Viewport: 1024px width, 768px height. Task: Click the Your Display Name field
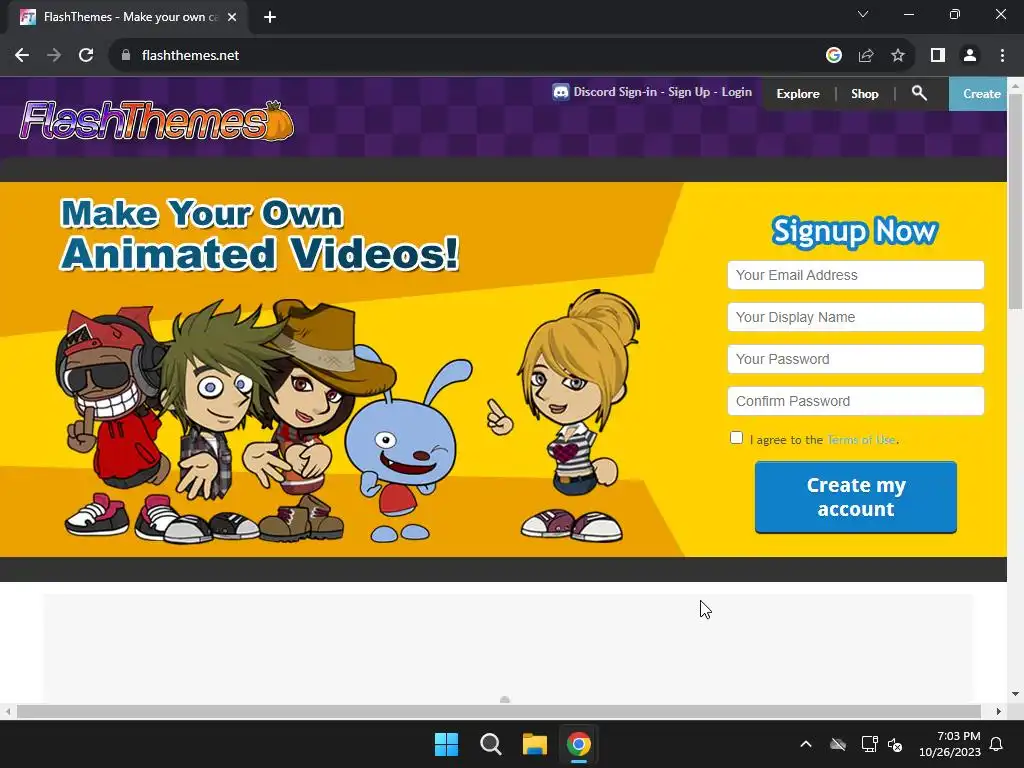856,317
